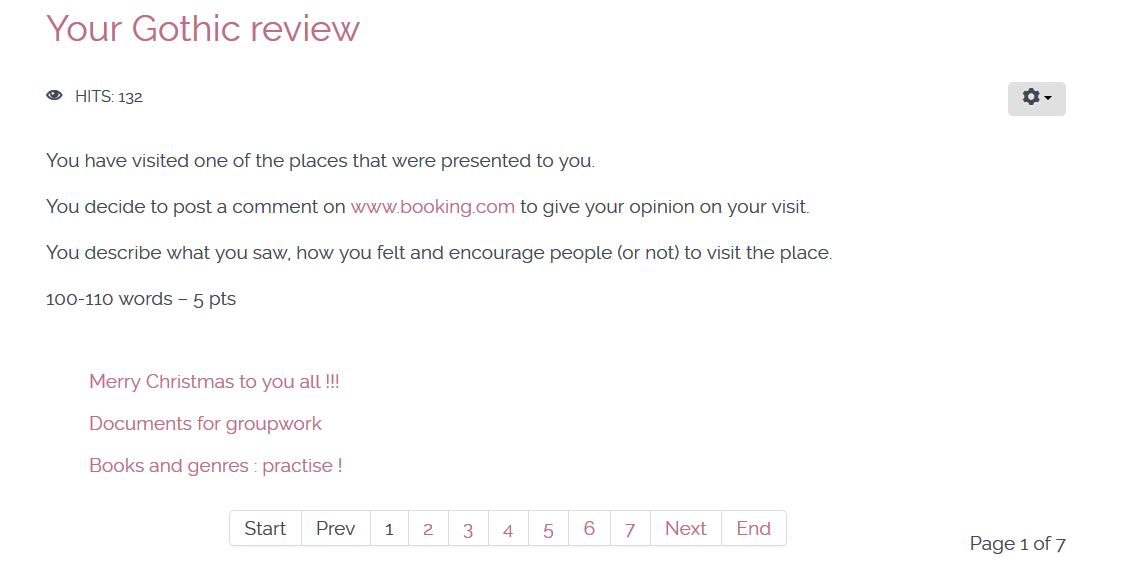Go to the Start page of pagination
Viewport: 1134px width, 576px height.
265,528
